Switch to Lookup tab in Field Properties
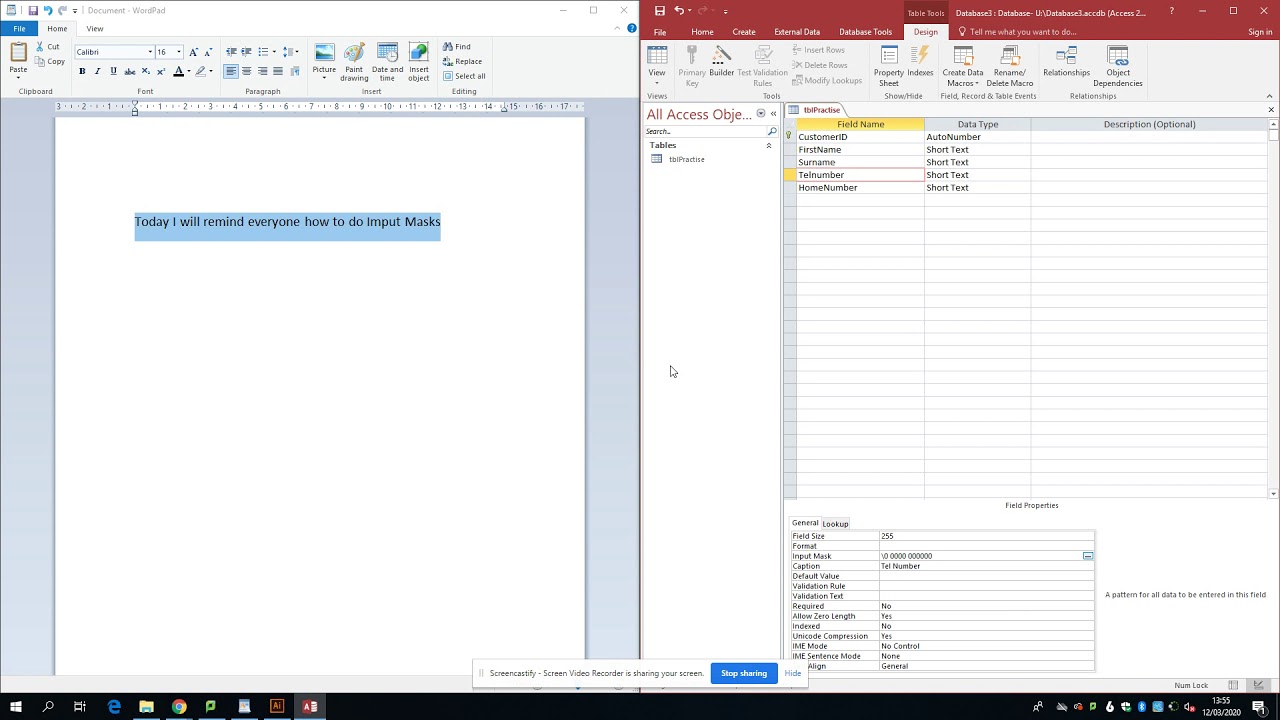This screenshot has height=720, width=1280. click(x=835, y=524)
